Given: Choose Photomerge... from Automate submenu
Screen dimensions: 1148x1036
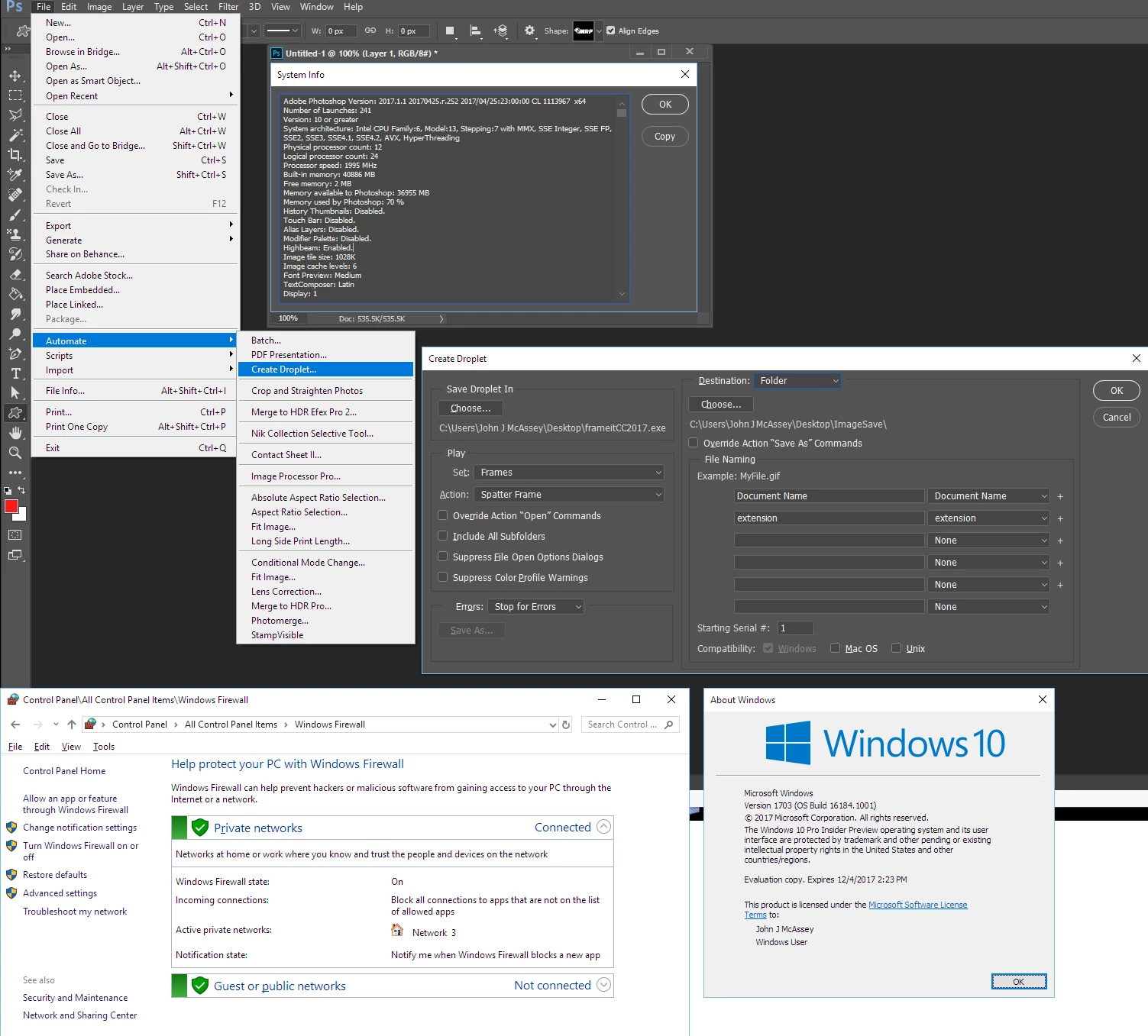Looking at the screenshot, I should click(x=325, y=621).
